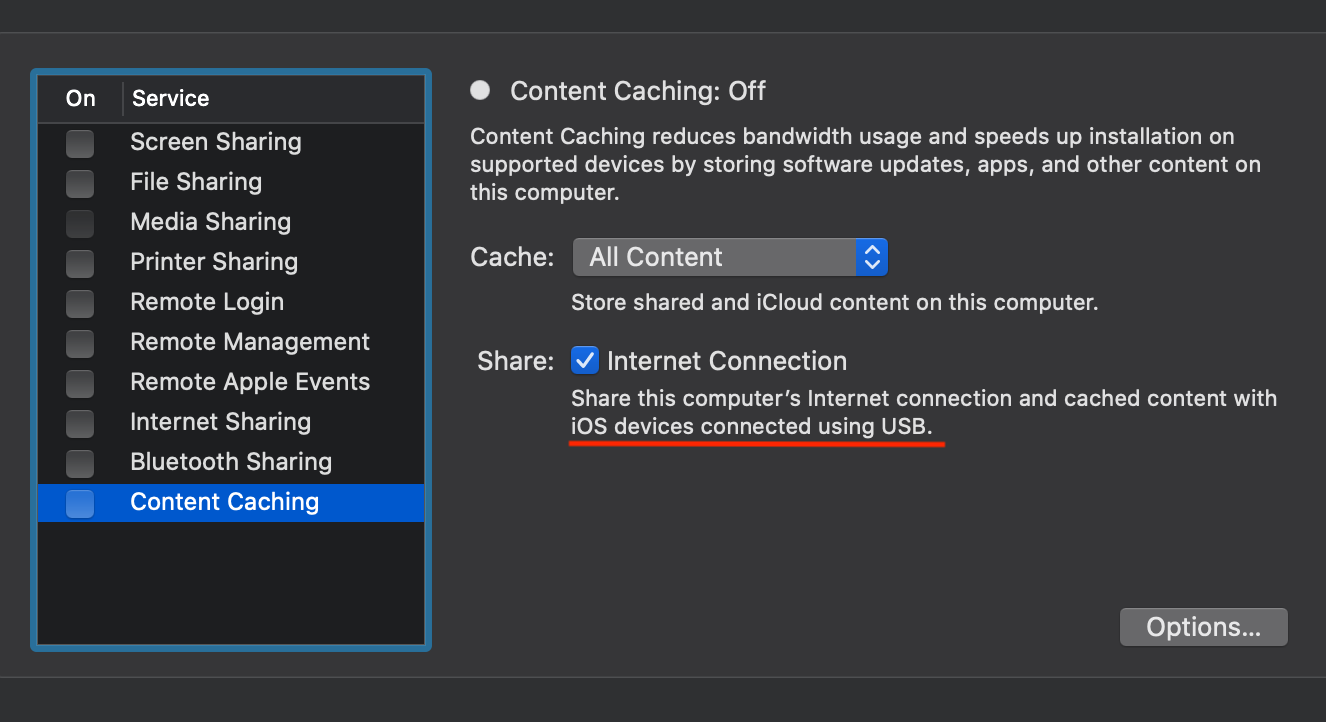Enable Remote Apple Events checkbox
The image size is (1326, 722).
[80, 383]
